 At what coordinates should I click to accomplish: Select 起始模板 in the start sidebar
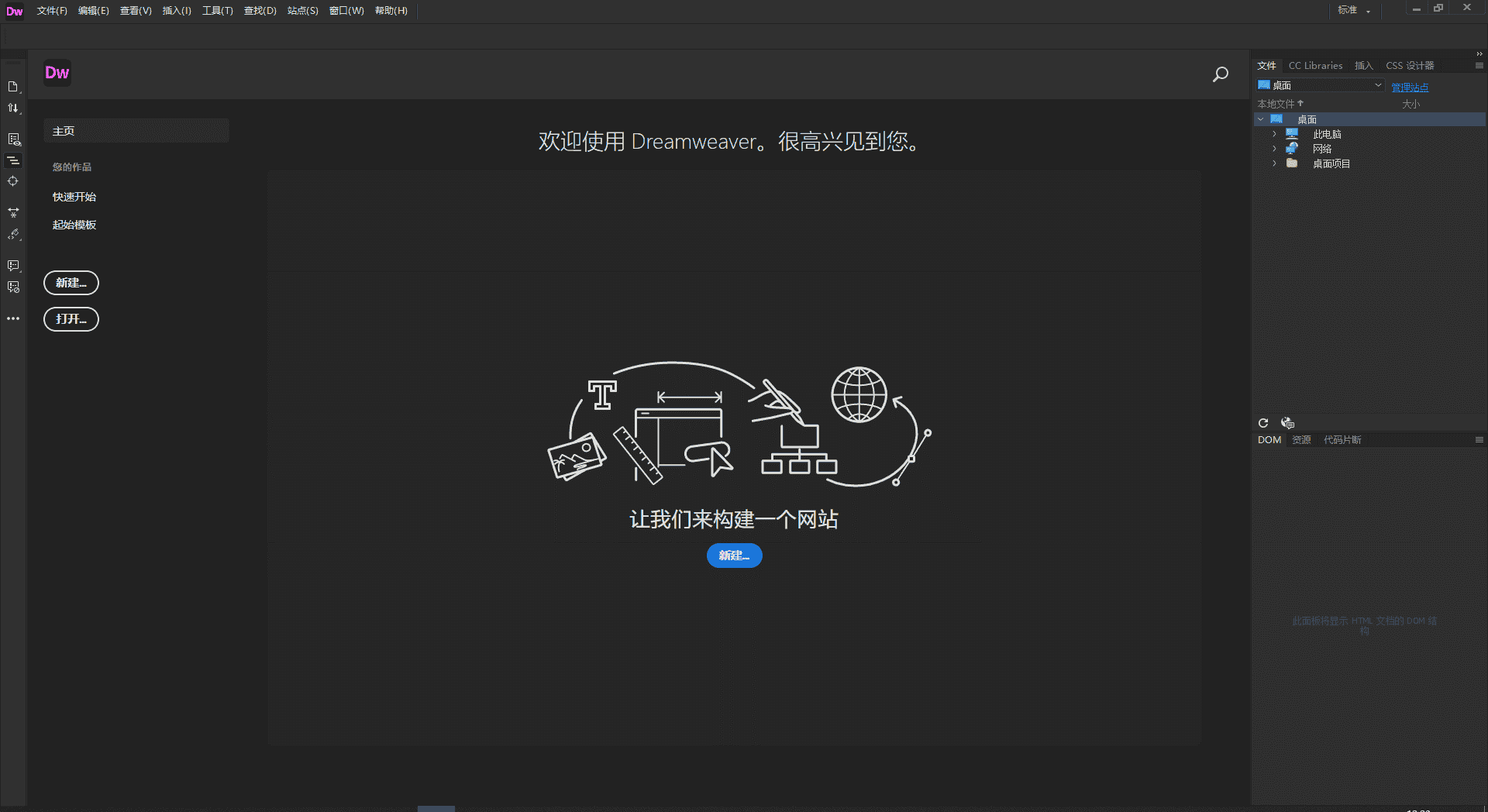[x=74, y=225]
